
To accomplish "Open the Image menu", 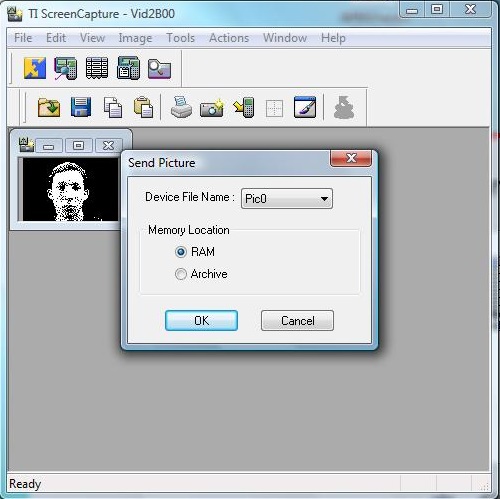I will pos(135,38).
